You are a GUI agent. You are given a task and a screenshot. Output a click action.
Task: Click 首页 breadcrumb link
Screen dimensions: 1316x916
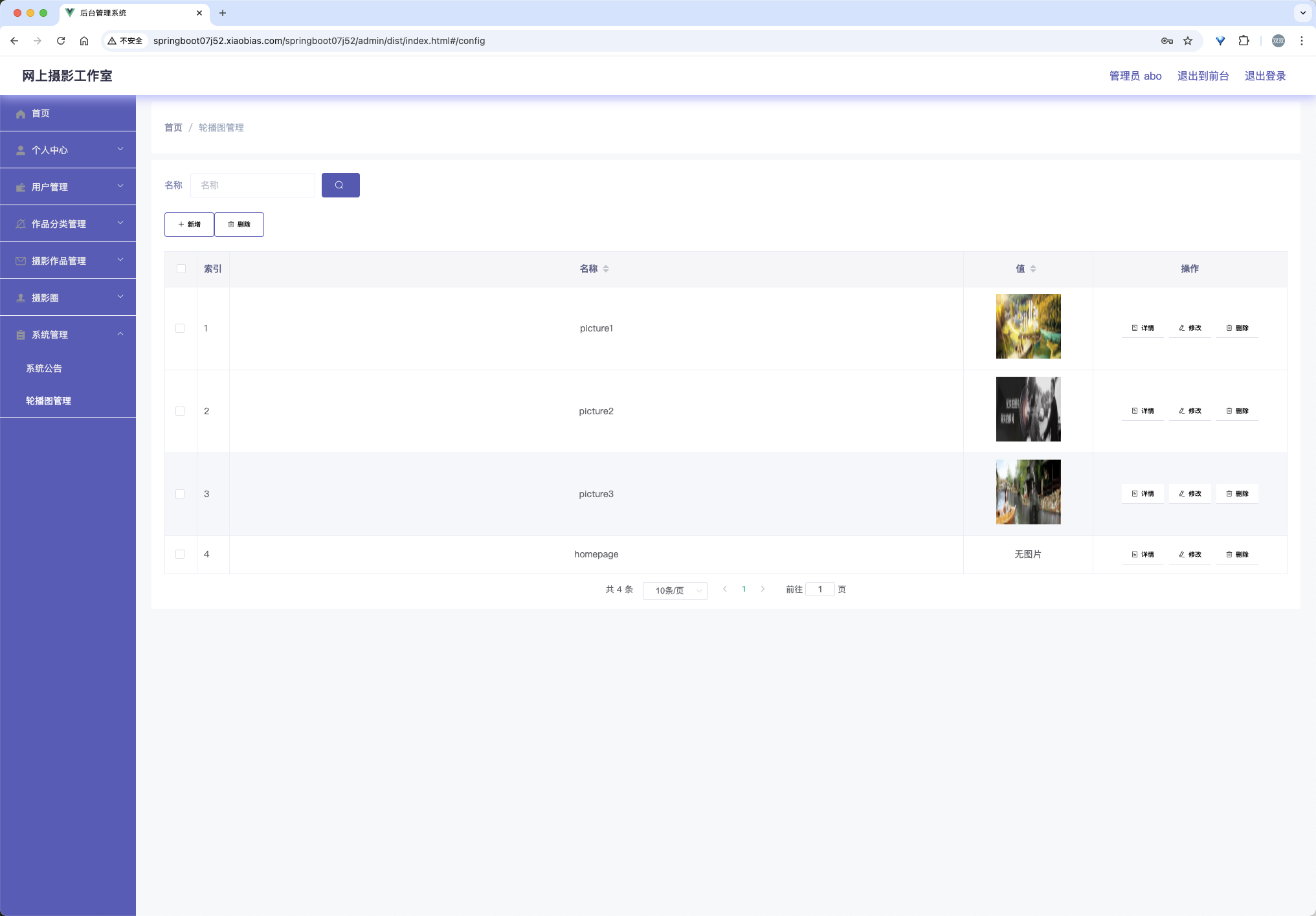pos(173,128)
